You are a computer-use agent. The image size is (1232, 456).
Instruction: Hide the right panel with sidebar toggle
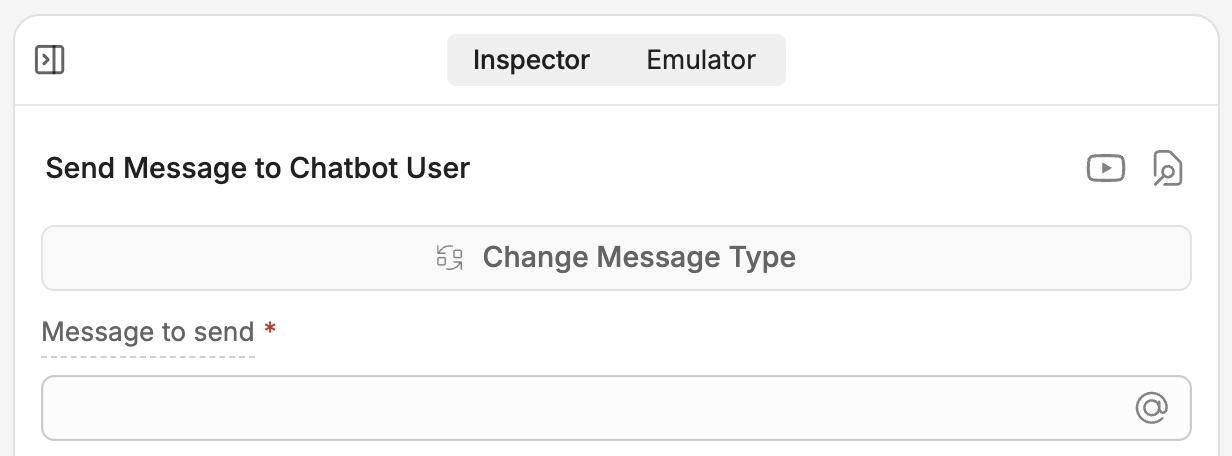coord(49,60)
